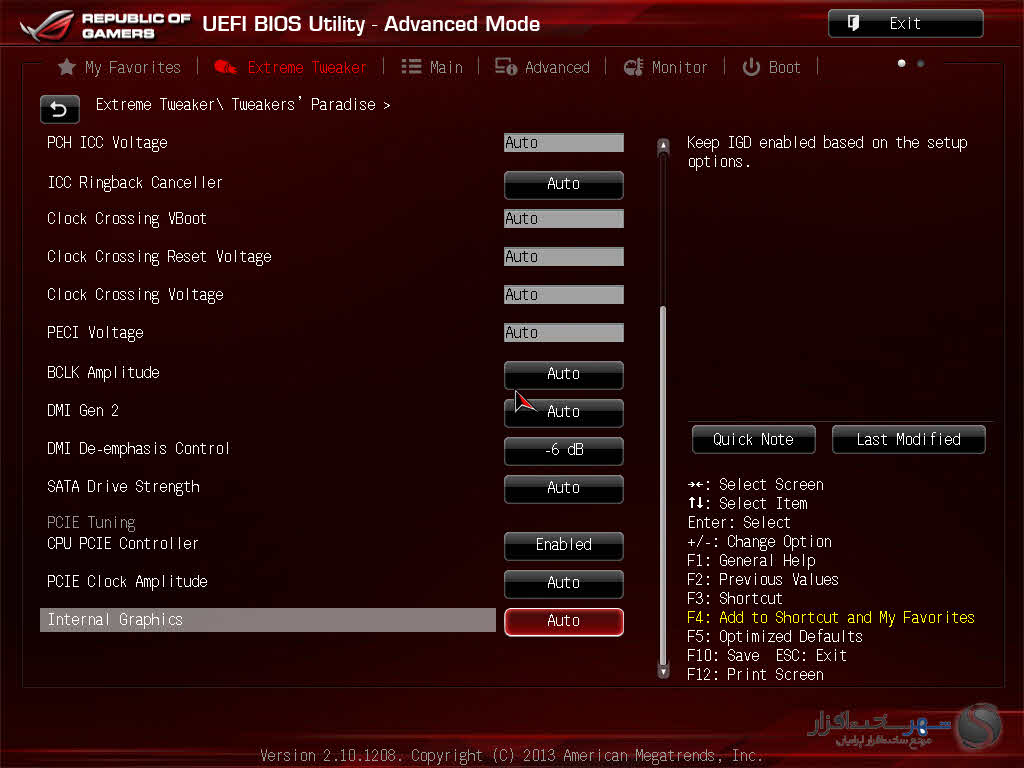
Task: Switch to the Monitor tab
Action: pos(679,67)
